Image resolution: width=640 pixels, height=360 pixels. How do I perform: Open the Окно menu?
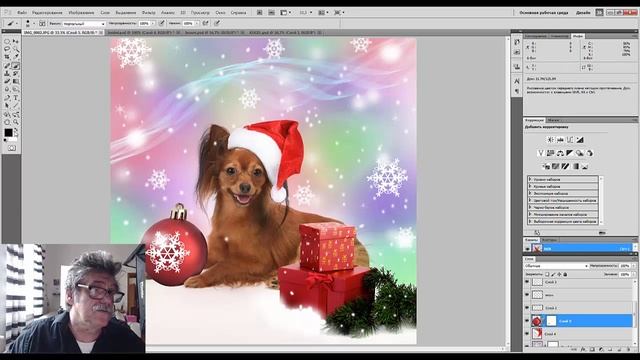pos(220,13)
